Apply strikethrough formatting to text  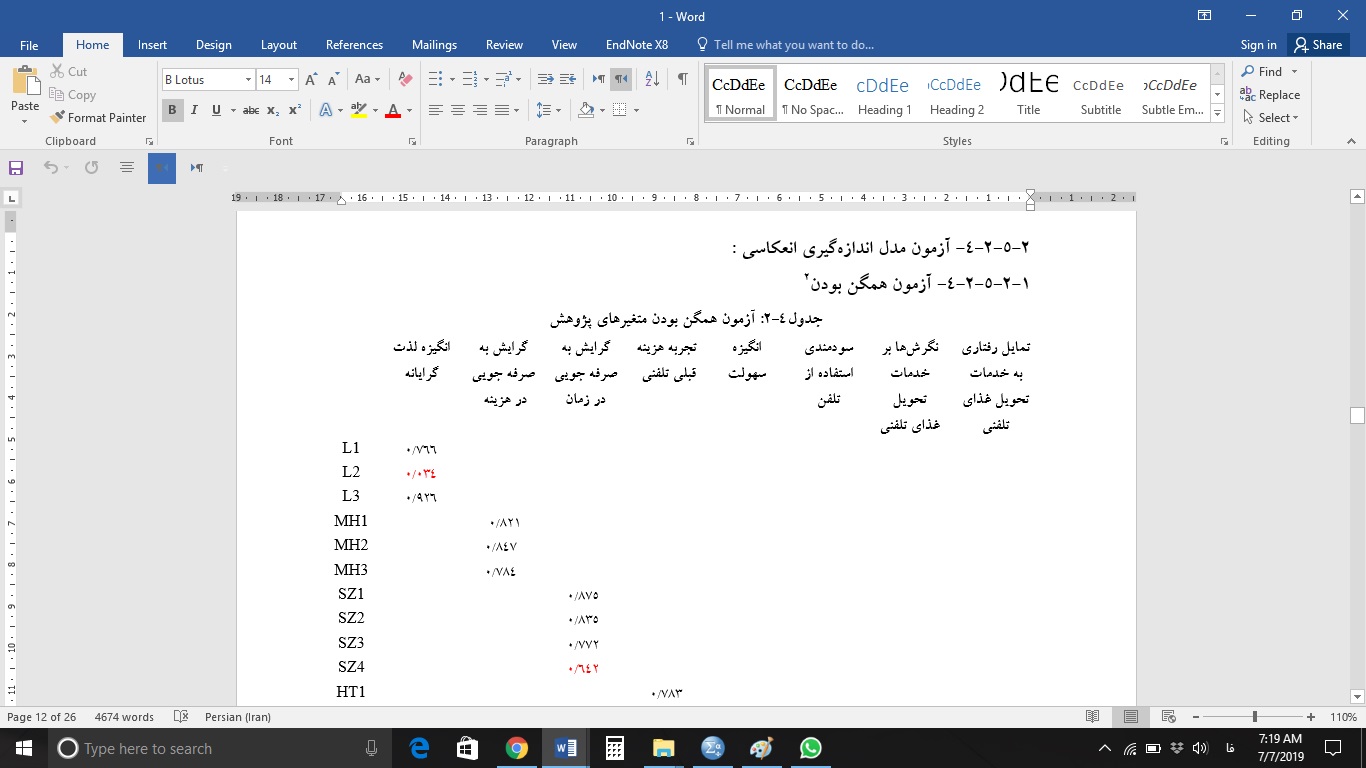coord(252,111)
